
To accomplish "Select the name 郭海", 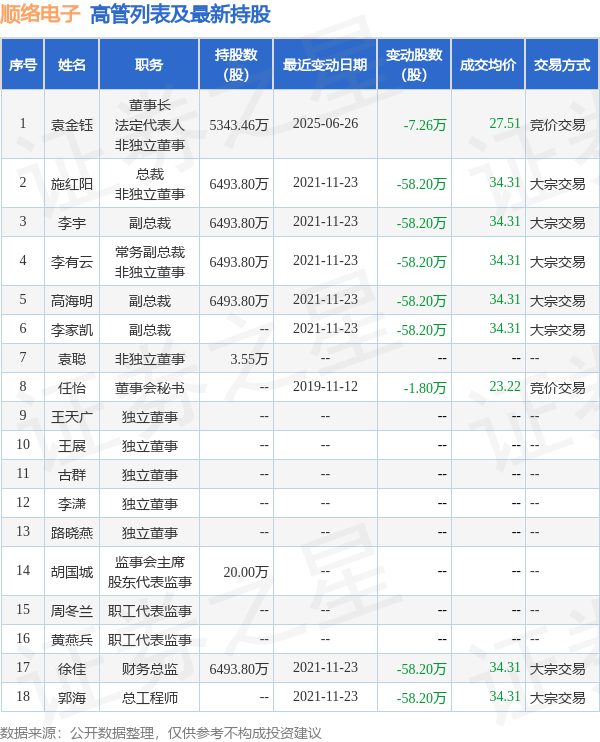I will coord(72,698).
